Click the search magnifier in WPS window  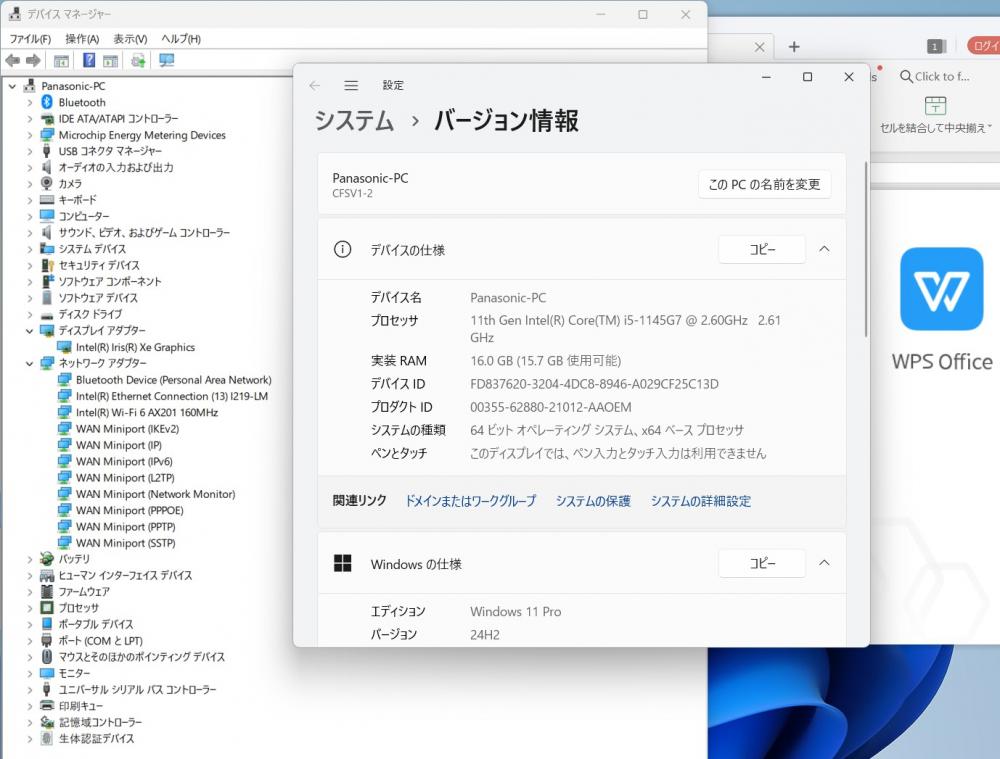click(x=906, y=77)
